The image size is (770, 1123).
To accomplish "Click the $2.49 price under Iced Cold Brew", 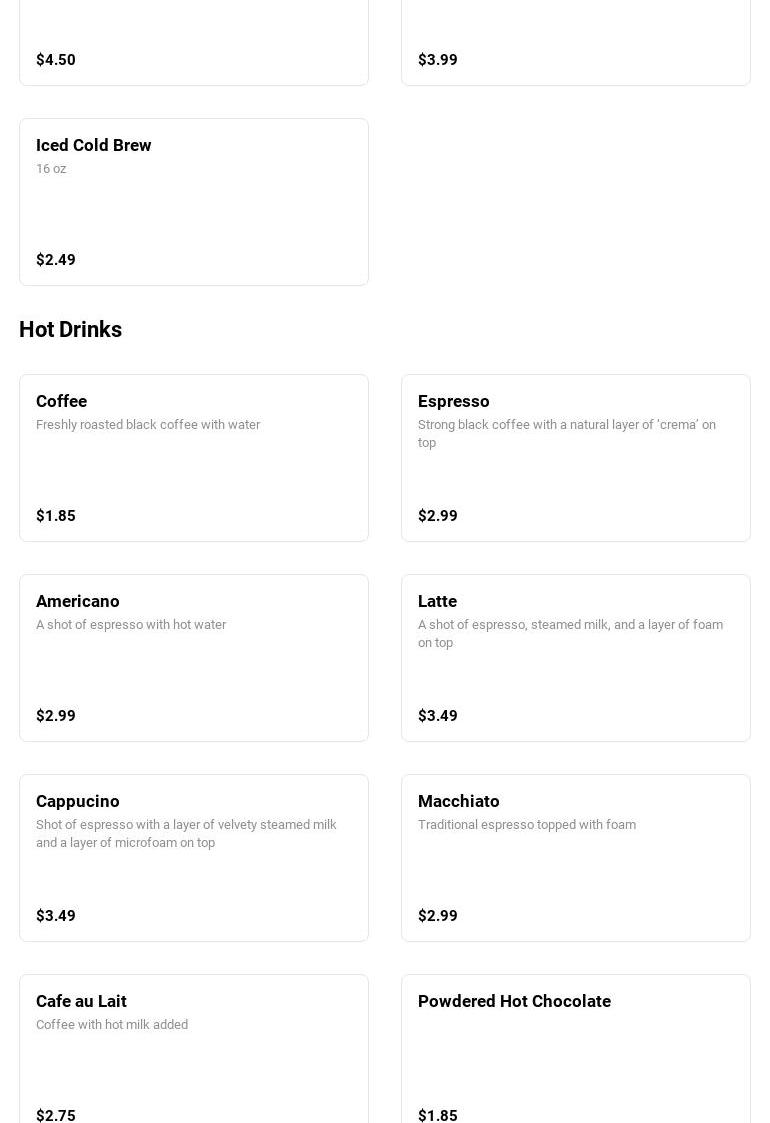I will 56,260.
